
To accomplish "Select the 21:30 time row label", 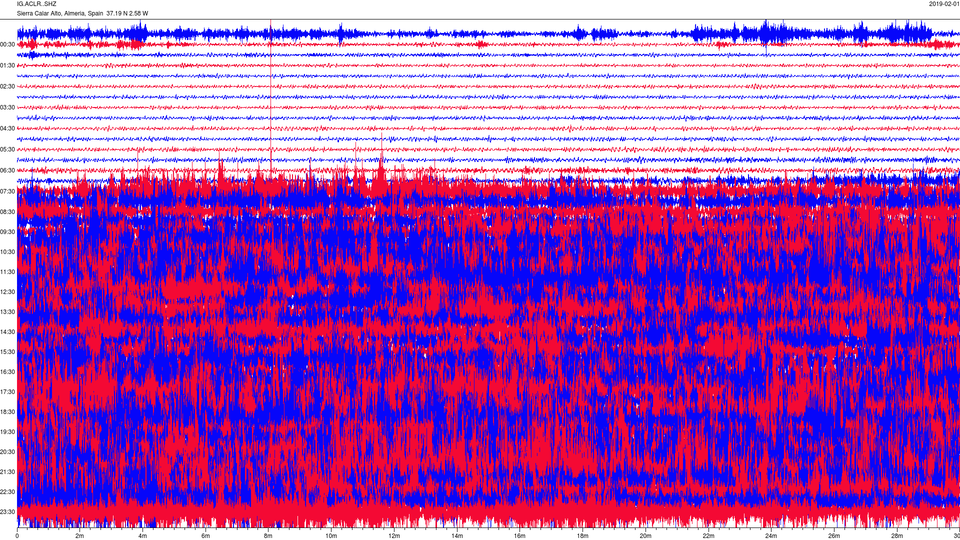I will [7, 472].
